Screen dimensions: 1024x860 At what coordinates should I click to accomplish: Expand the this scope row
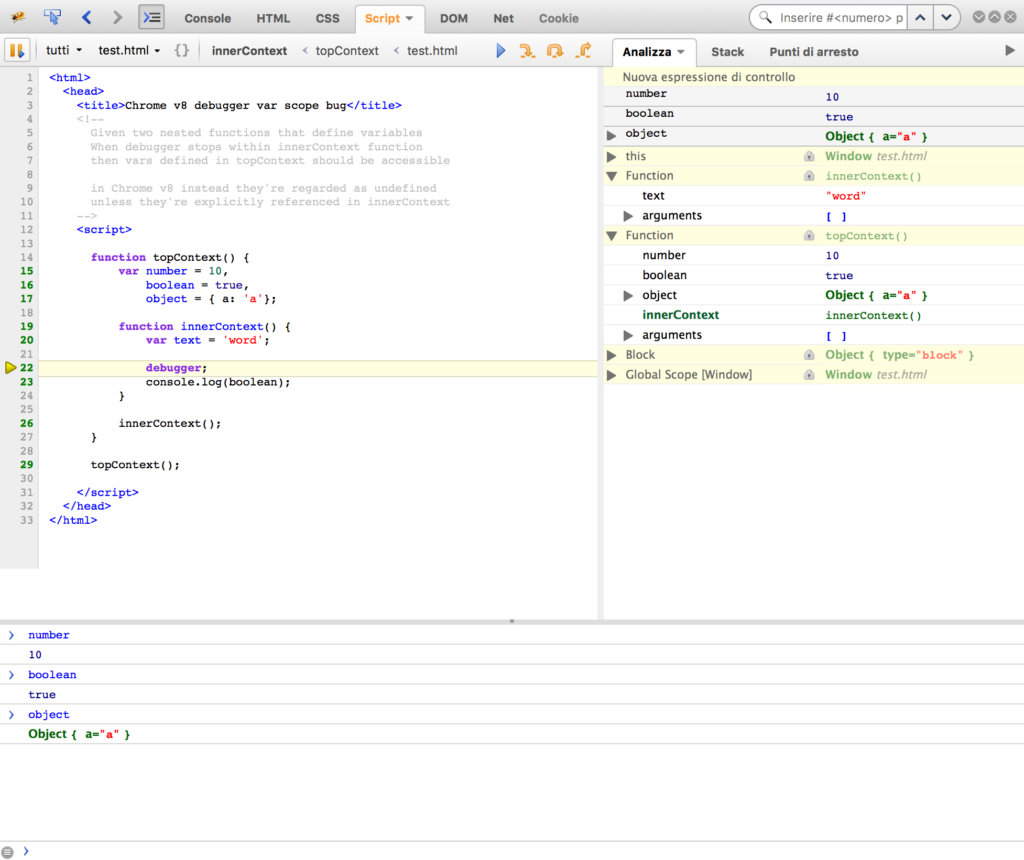(611, 156)
